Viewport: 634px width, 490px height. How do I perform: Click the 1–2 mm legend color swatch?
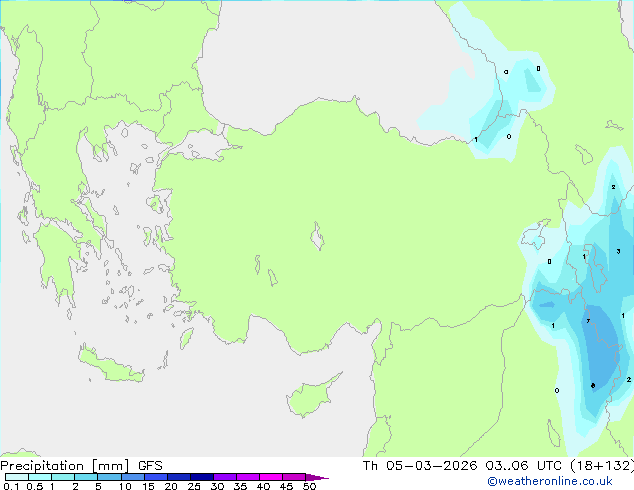(63, 477)
